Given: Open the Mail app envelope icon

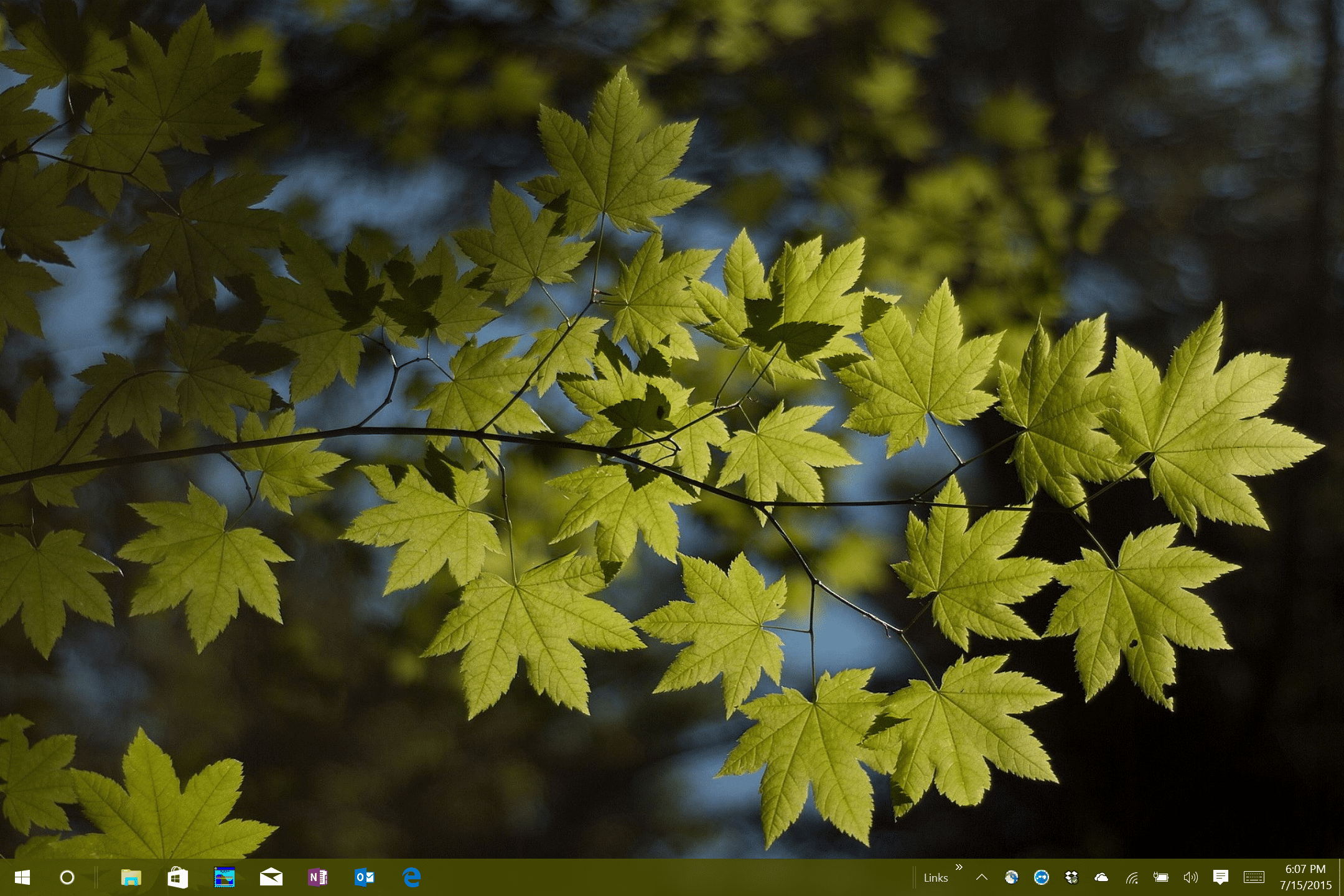Looking at the screenshot, I should tap(271, 877).
